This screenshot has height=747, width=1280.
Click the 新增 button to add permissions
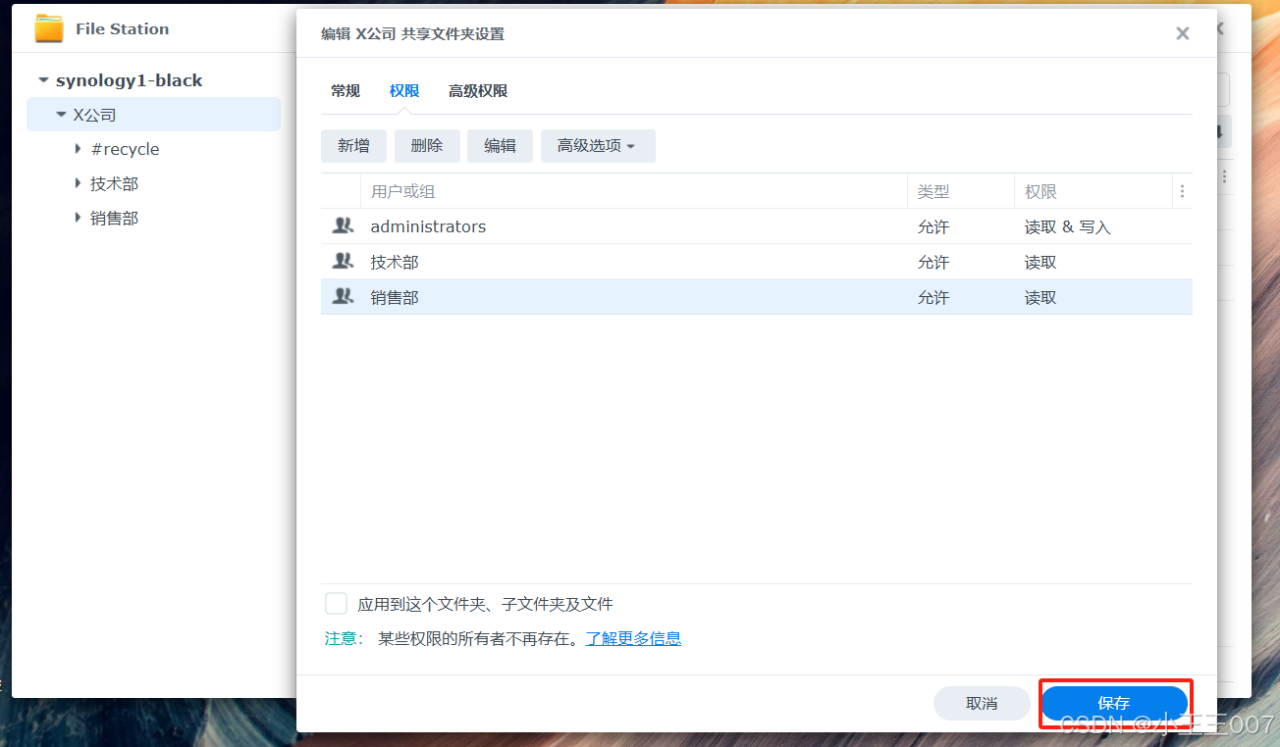click(353, 145)
